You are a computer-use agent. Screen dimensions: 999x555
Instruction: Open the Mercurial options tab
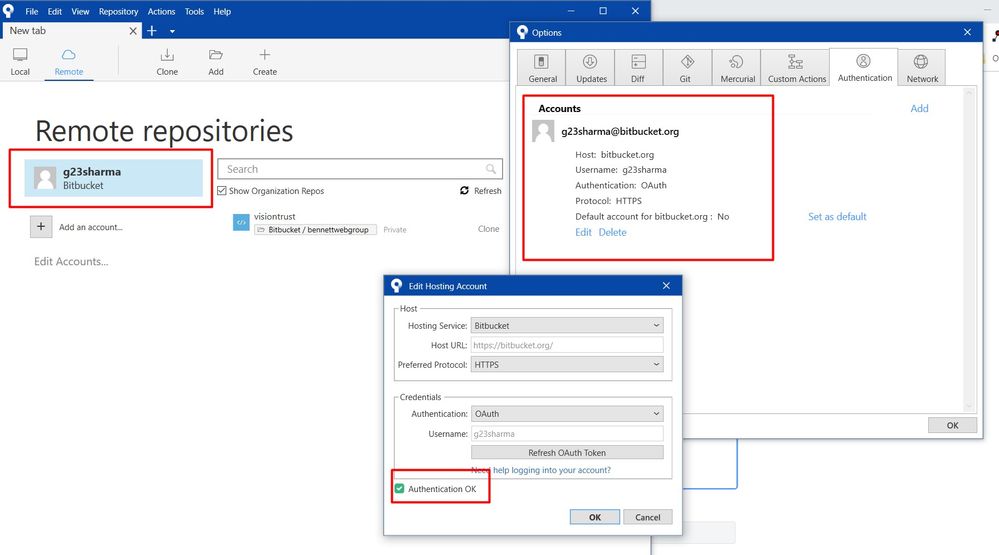737,68
